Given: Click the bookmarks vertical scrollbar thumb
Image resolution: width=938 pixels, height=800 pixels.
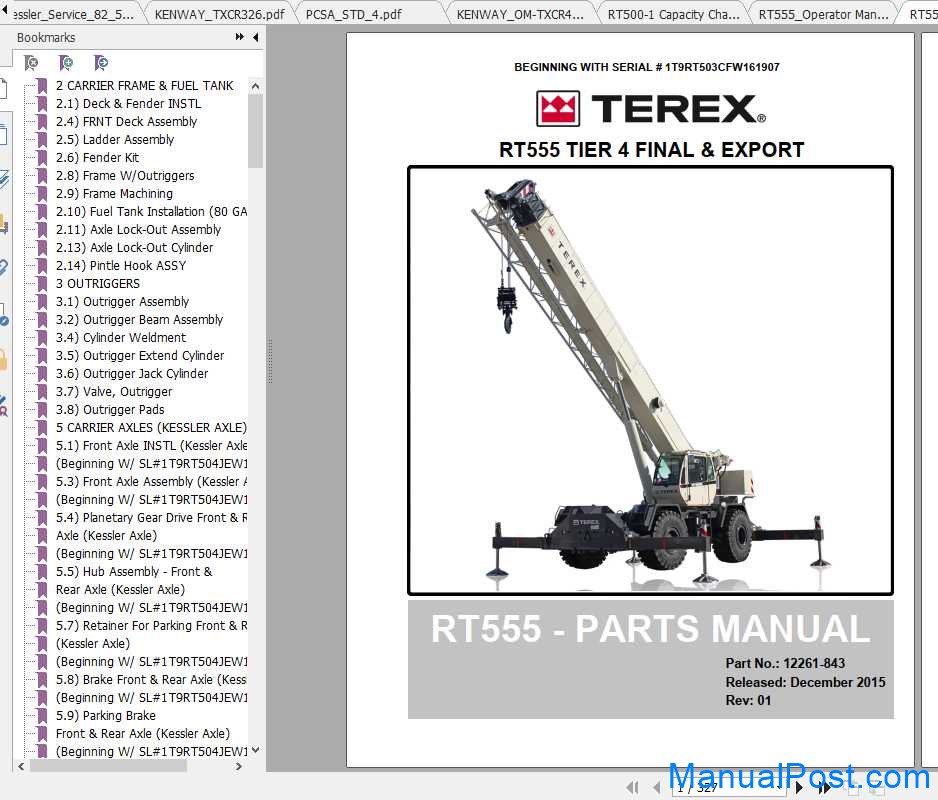Looking at the screenshot, I should pos(255,130).
